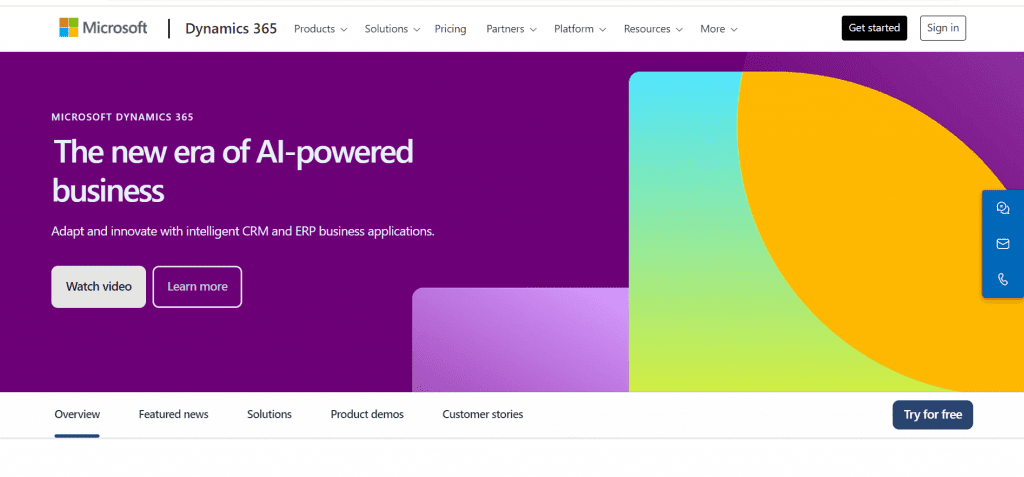Open the Pricing page link
The width and height of the screenshot is (1024, 477).
tap(451, 29)
